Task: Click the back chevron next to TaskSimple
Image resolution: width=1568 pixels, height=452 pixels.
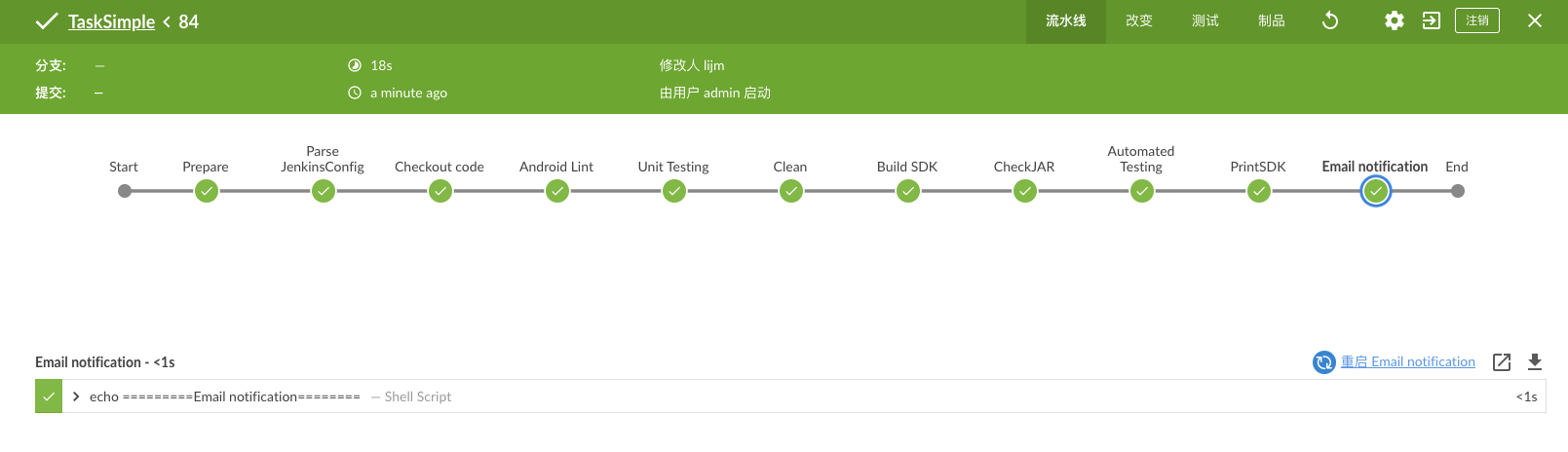Action: coord(167,21)
